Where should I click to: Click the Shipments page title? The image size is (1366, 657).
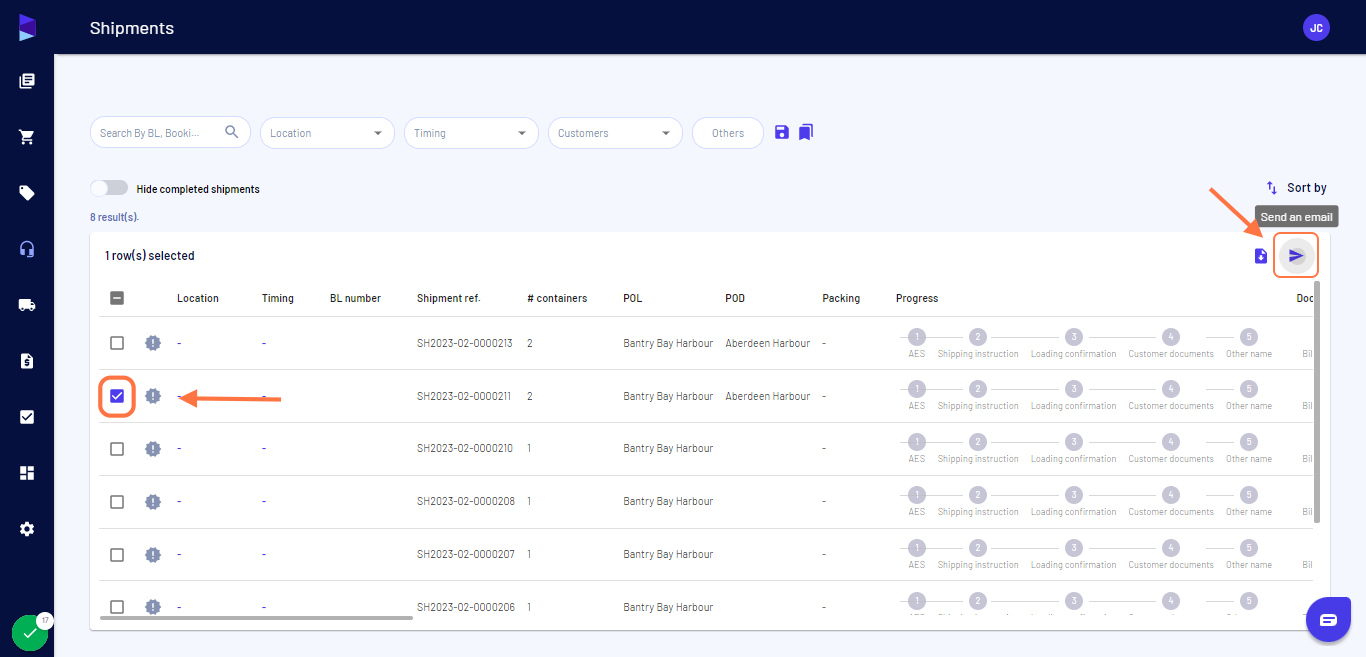pos(132,28)
